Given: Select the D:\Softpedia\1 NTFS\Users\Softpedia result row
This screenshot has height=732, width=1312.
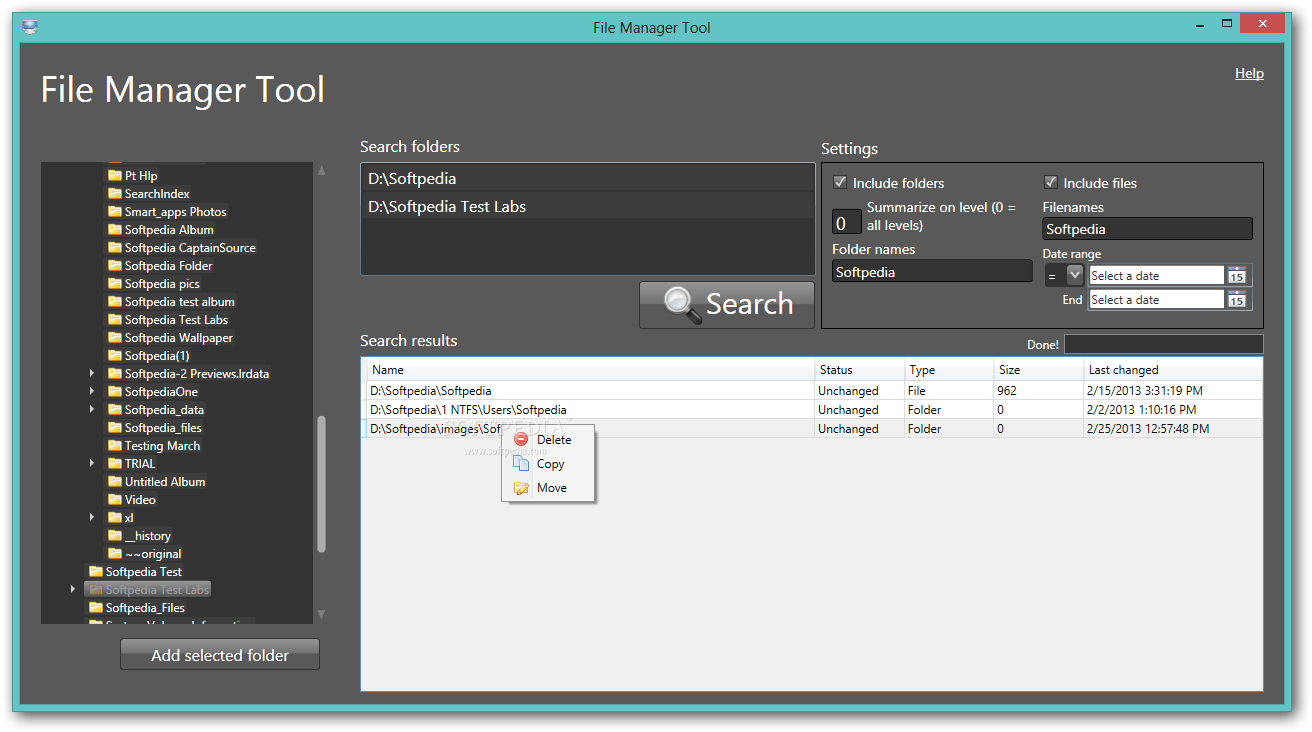Looking at the screenshot, I should pyautogui.click(x=811, y=410).
